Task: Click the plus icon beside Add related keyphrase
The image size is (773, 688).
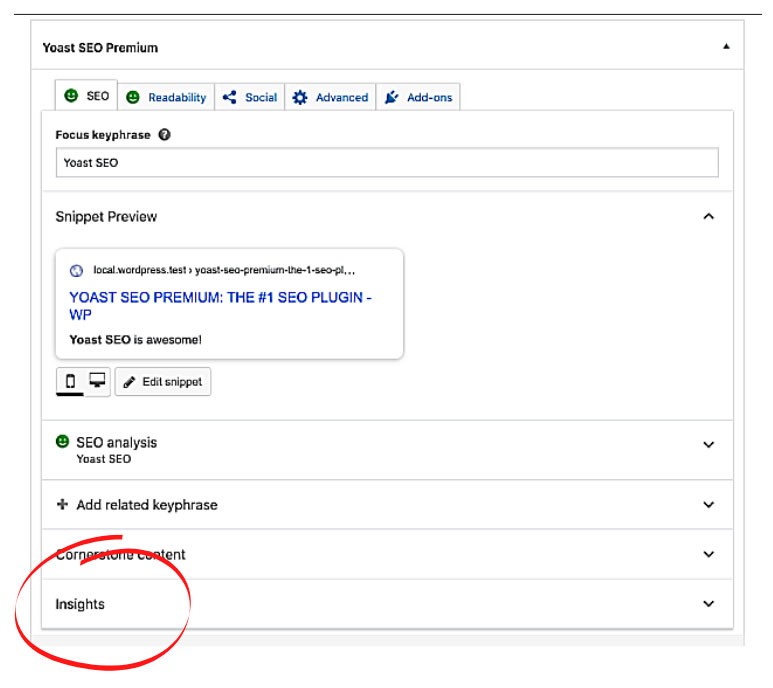Action: pos(63,504)
